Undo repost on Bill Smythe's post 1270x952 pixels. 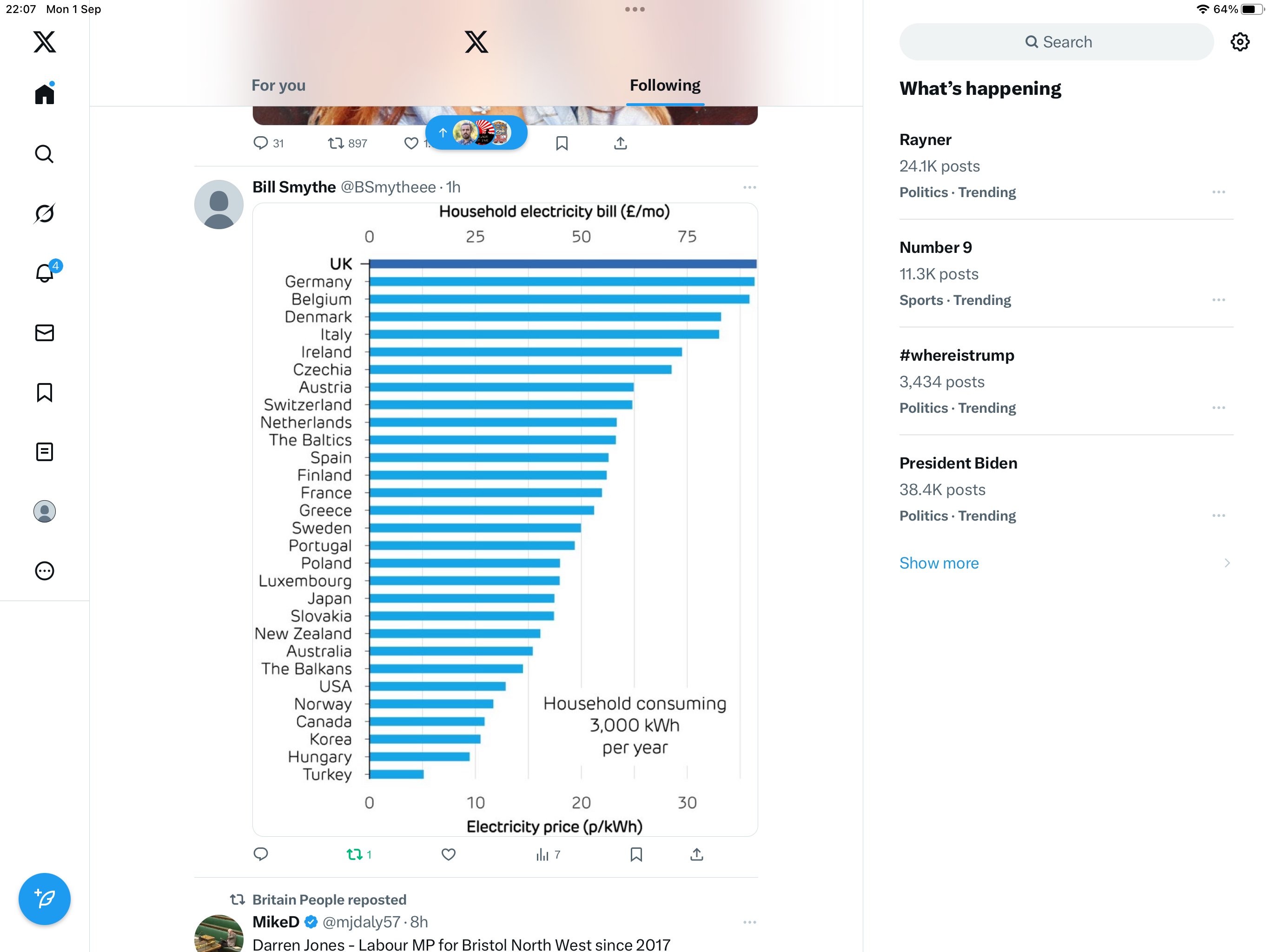click(355, 854)
